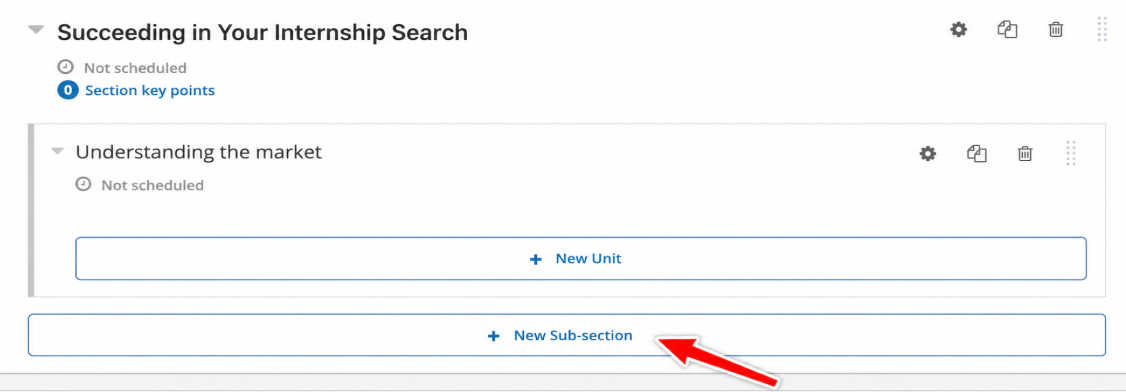Open settings gear for Succeeding in Your Internship Search

[958, 30]
